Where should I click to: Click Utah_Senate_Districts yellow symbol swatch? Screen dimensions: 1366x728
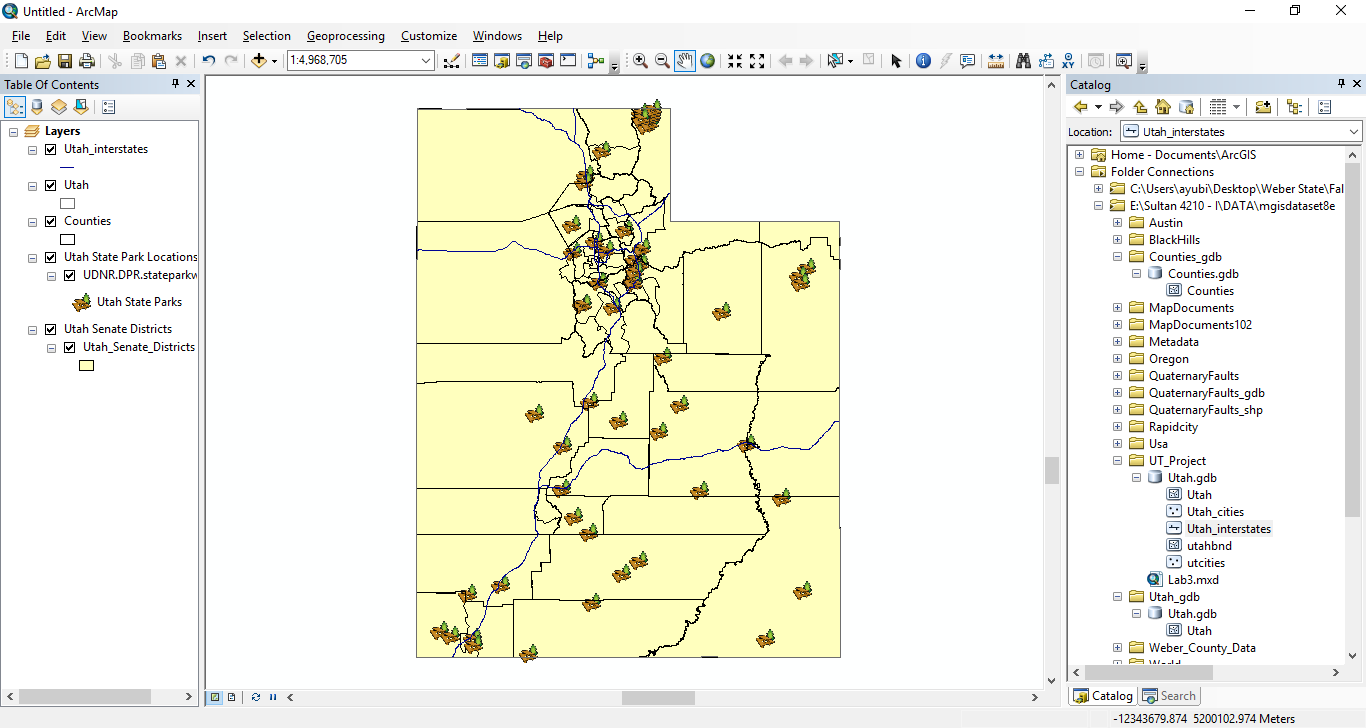tap(87, 366)
